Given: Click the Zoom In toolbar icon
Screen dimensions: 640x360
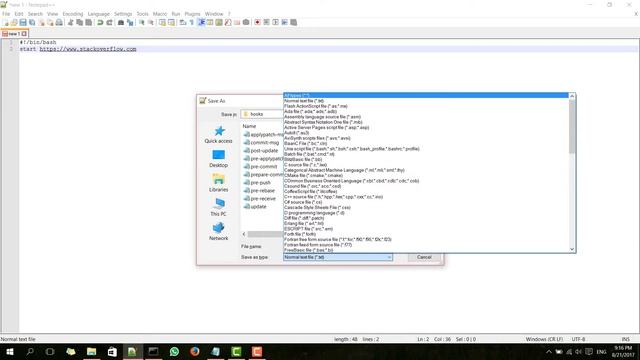Looking at the screenshot, I should coord(142,22).
